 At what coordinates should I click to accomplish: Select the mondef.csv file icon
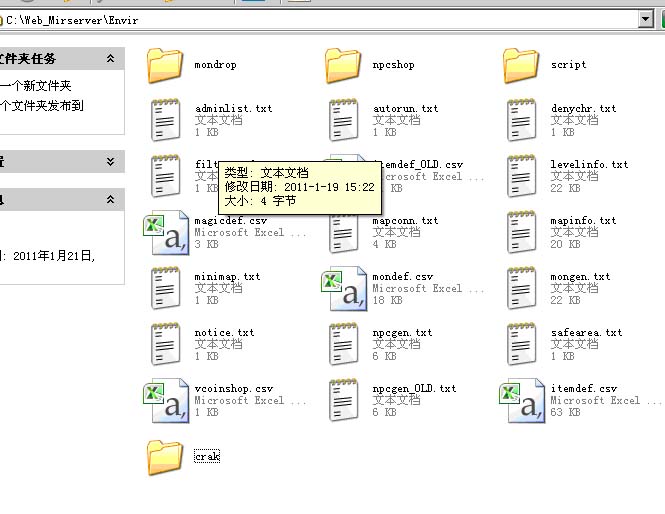tap(344, 288)
